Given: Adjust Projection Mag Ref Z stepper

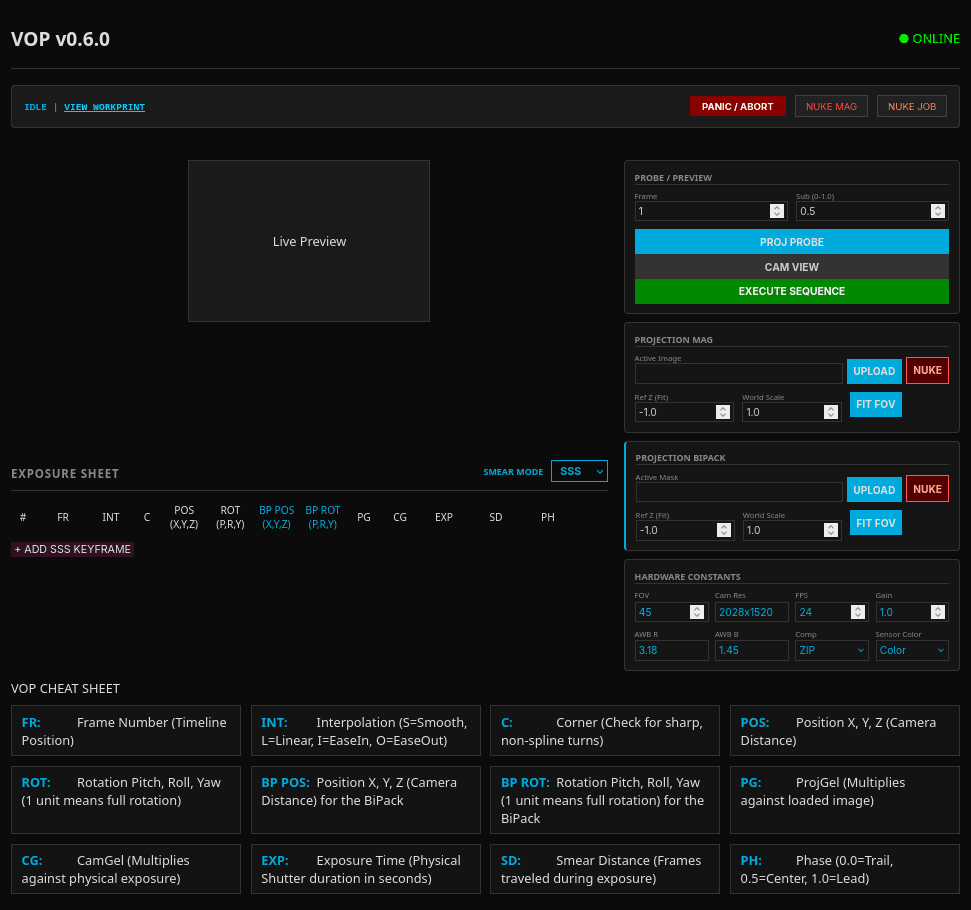Looking at the screenshot, I should tap(723, 412).
